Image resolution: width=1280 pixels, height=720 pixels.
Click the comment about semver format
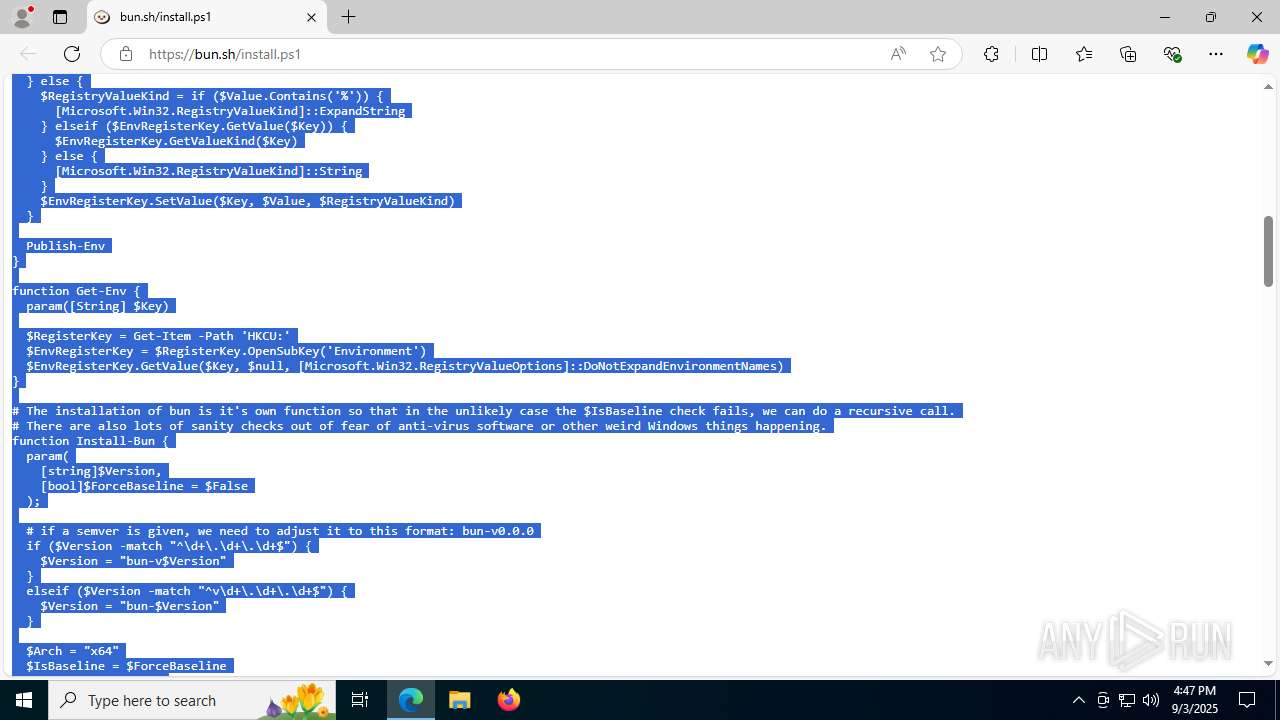(x=281, y=531)
